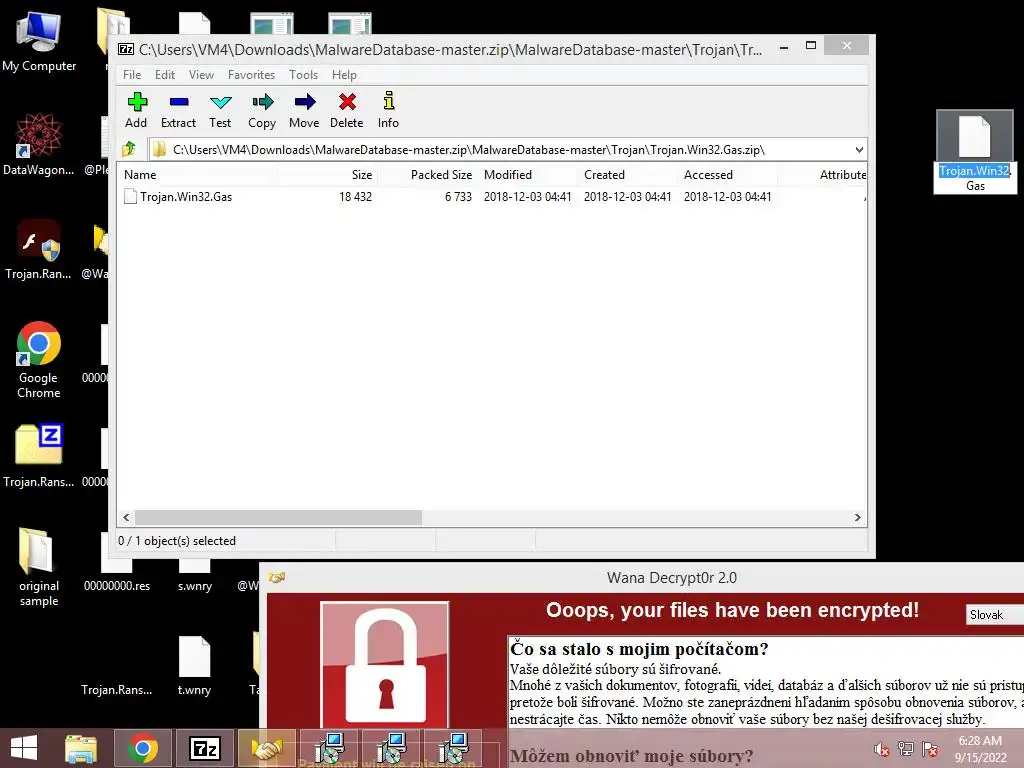Extract files using the Extract icon

(x=178, y=110)
